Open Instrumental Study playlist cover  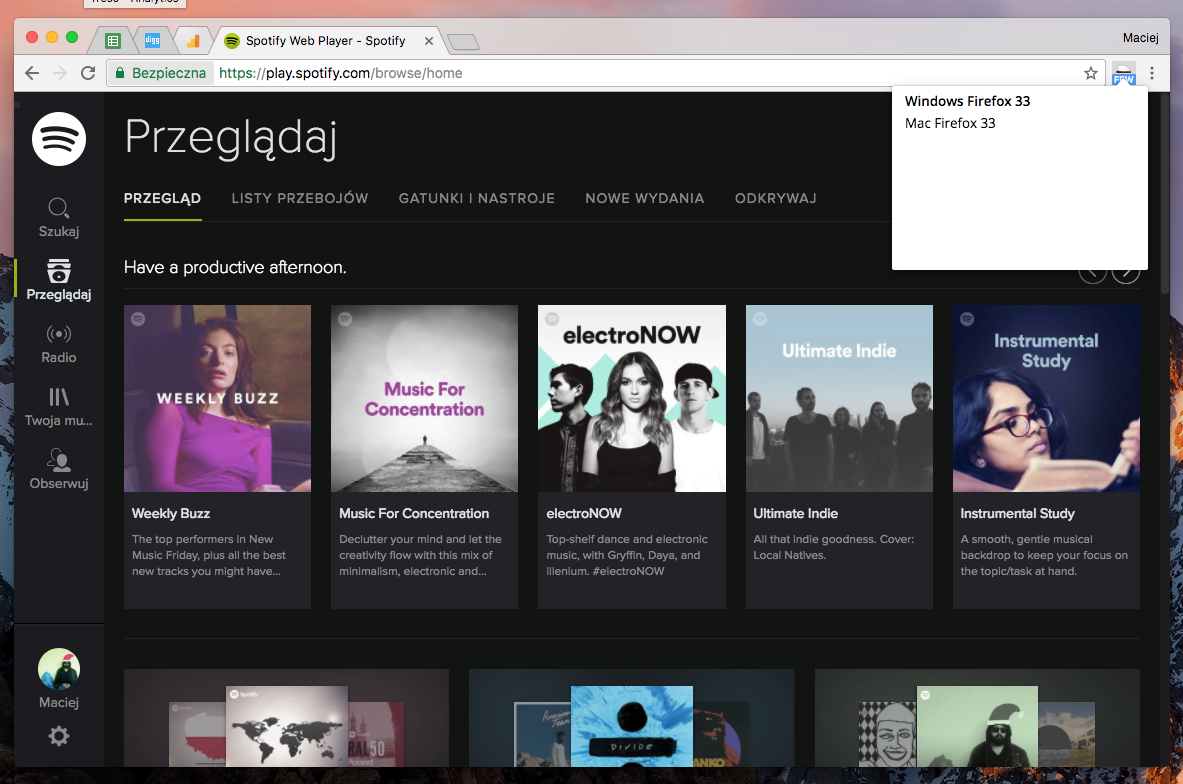coord(1046,398)
